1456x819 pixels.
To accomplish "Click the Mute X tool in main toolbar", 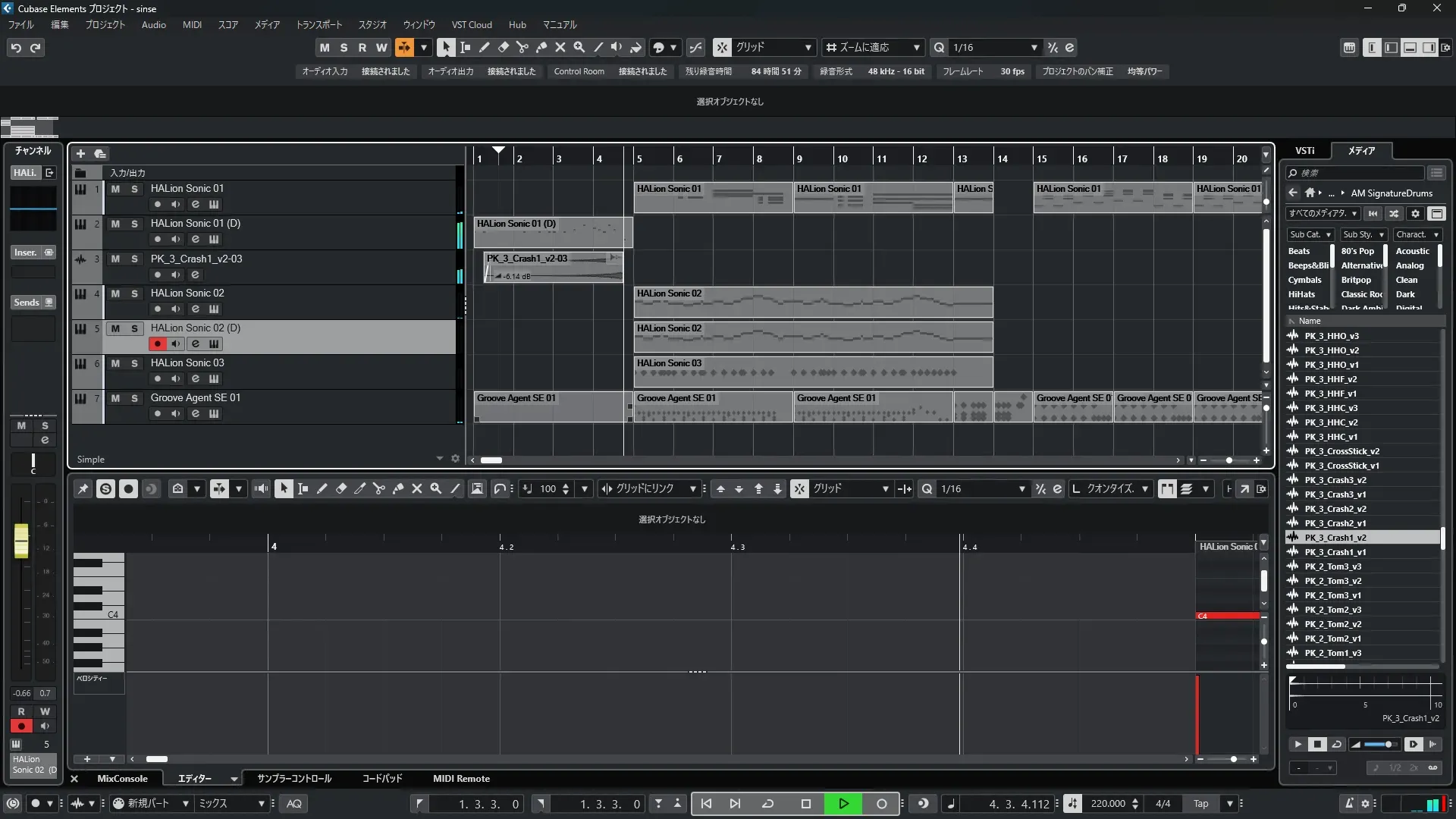I will pyautogui.click(x=560, y=47).
